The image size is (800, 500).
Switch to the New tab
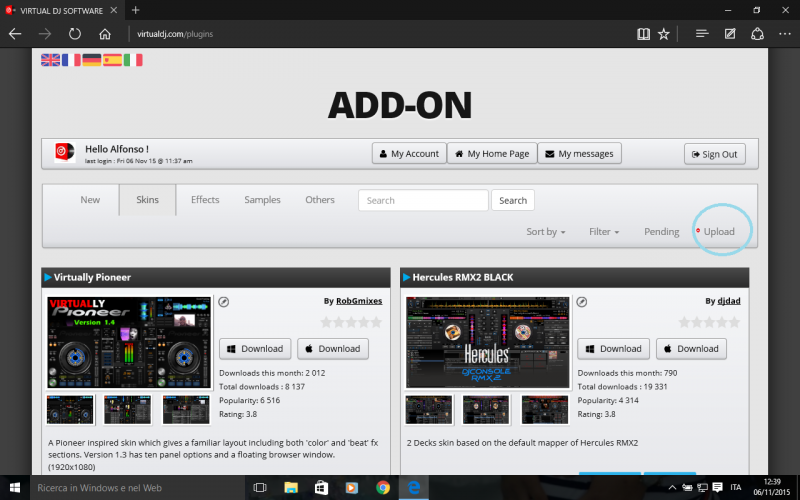(x=90, y=200)
